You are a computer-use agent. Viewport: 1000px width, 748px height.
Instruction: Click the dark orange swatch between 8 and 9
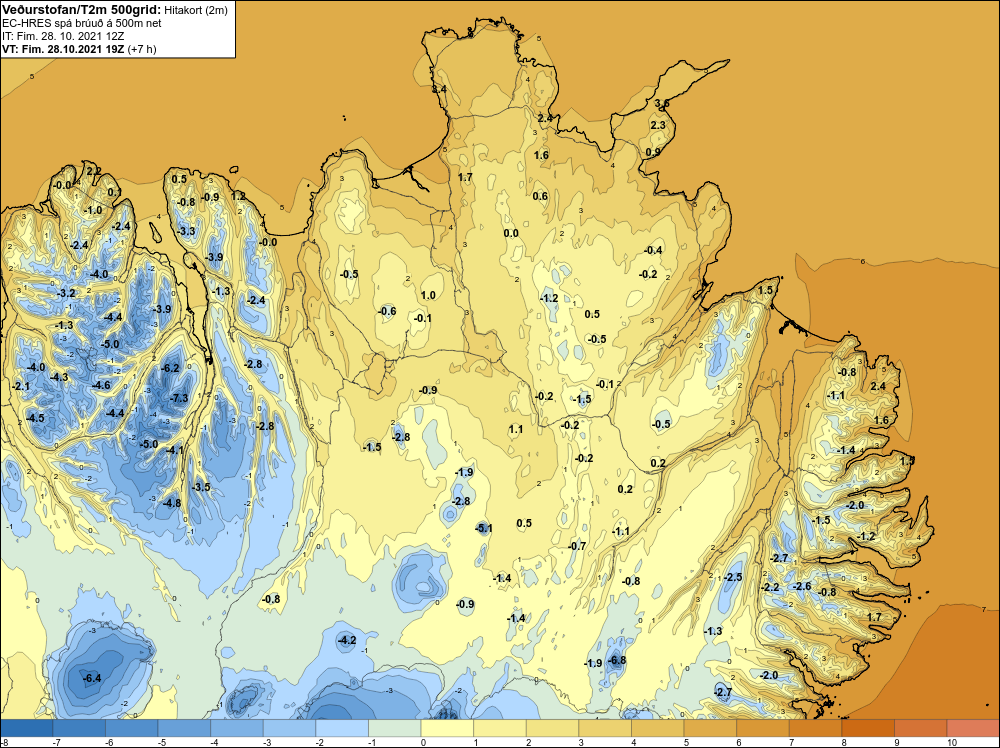point(868,728)
